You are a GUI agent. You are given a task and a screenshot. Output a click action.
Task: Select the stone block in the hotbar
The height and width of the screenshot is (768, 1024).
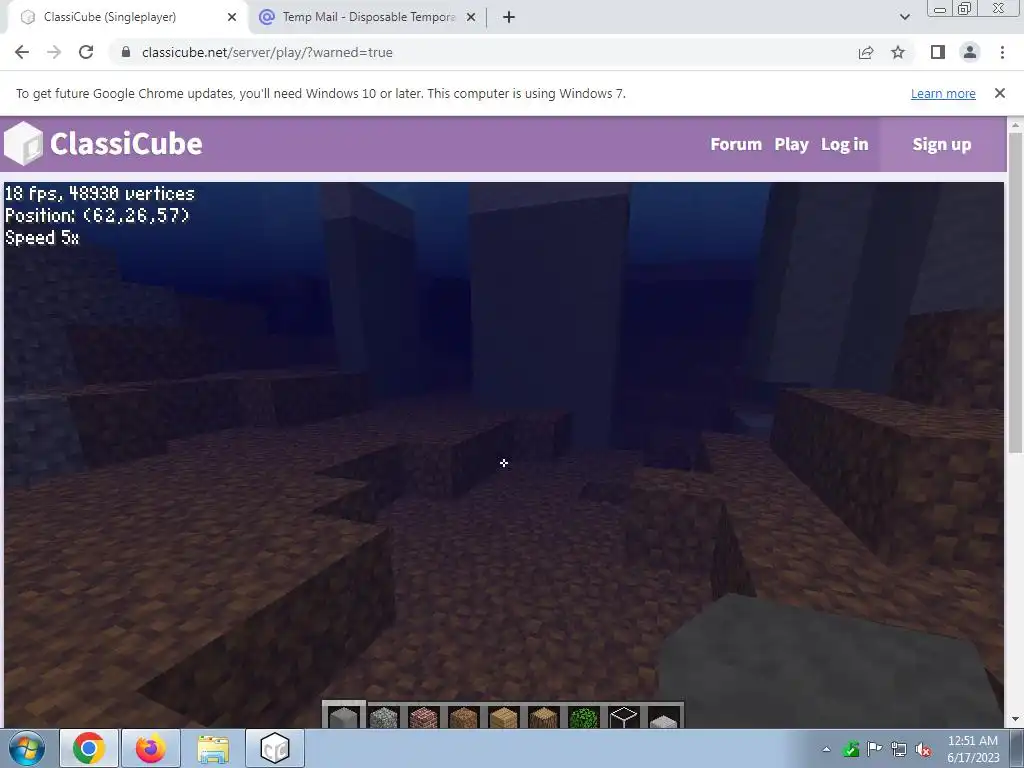tap(344, 716)
